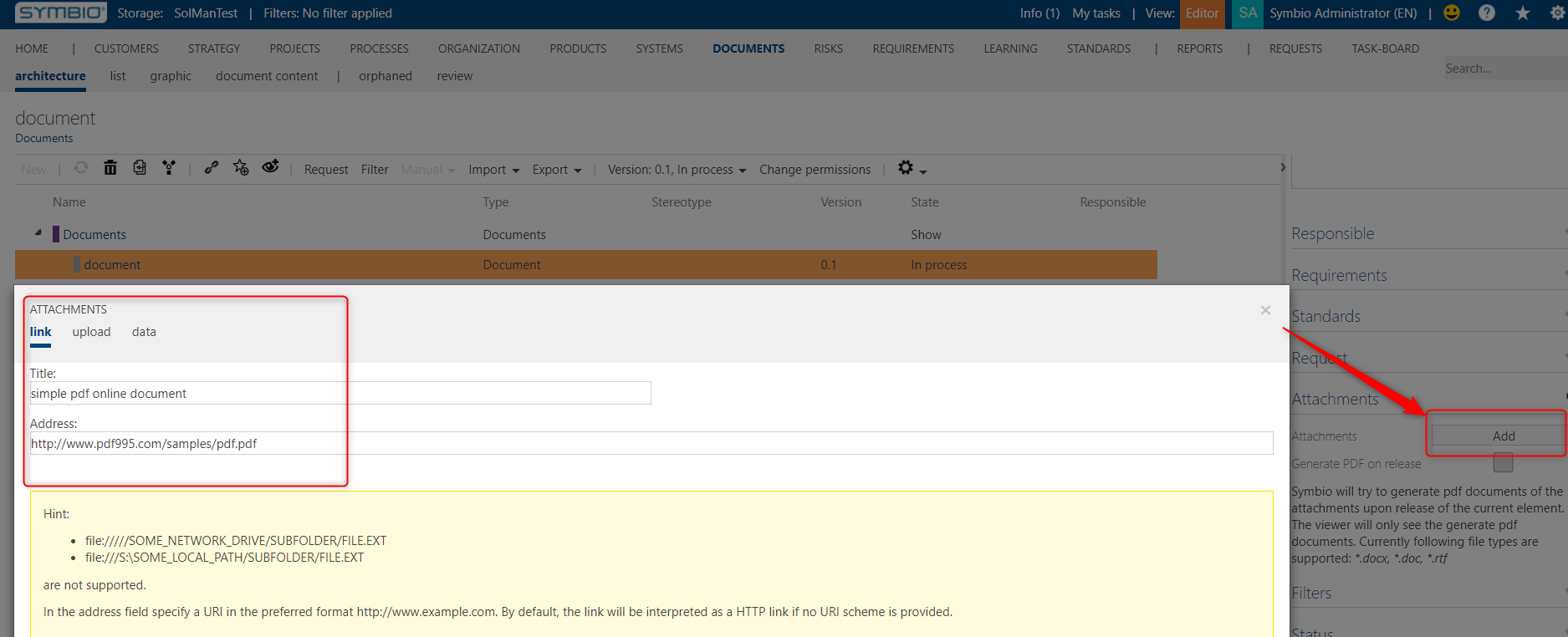Click the hierarchy branch icon in toolbar
Viewport: 1568px width, 637px height.
pos(169,168)
